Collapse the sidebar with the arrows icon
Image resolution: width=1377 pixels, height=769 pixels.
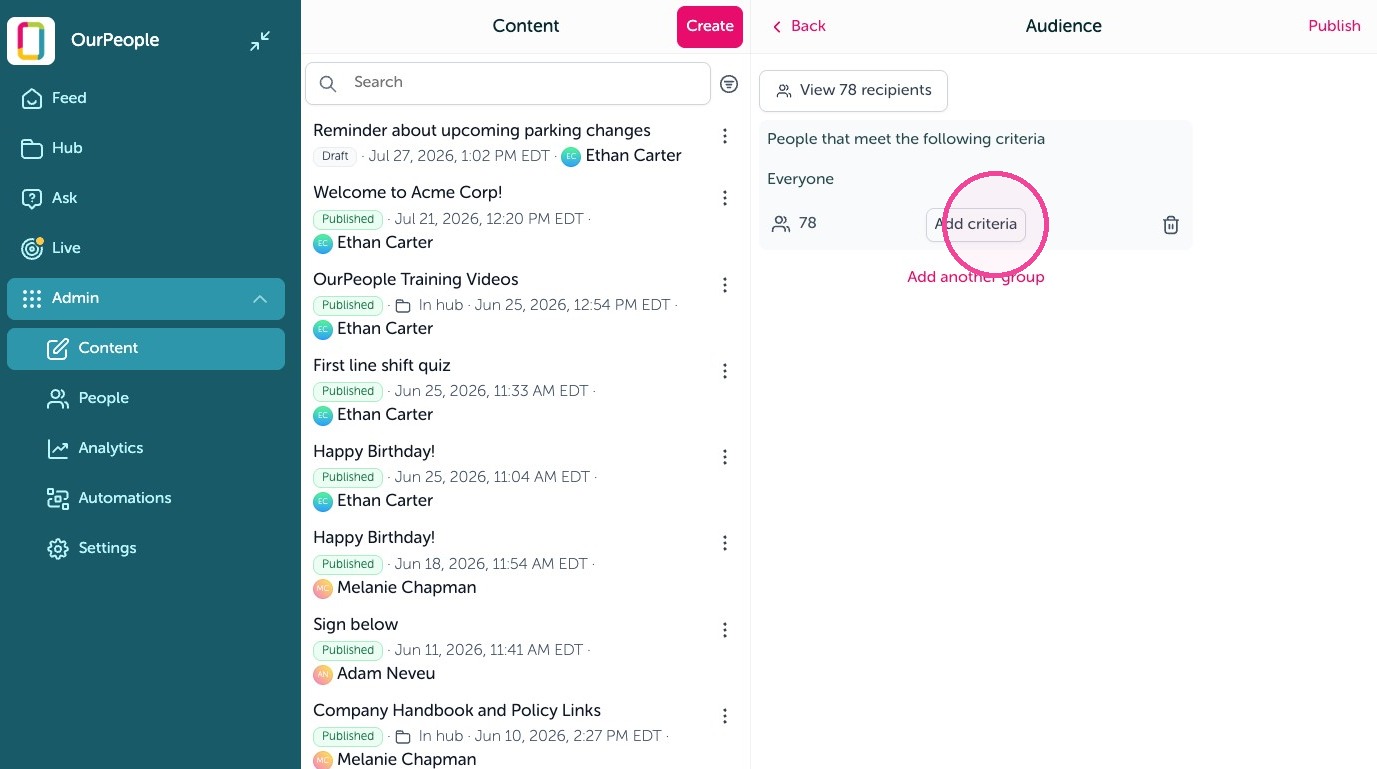point(260,41)
